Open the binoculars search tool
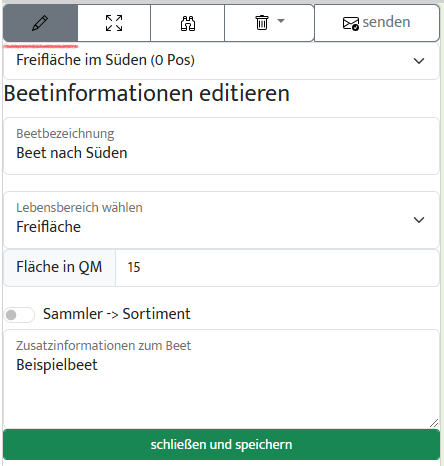The image size is (444, 466). pyautogui.click(x=188, y=23)
